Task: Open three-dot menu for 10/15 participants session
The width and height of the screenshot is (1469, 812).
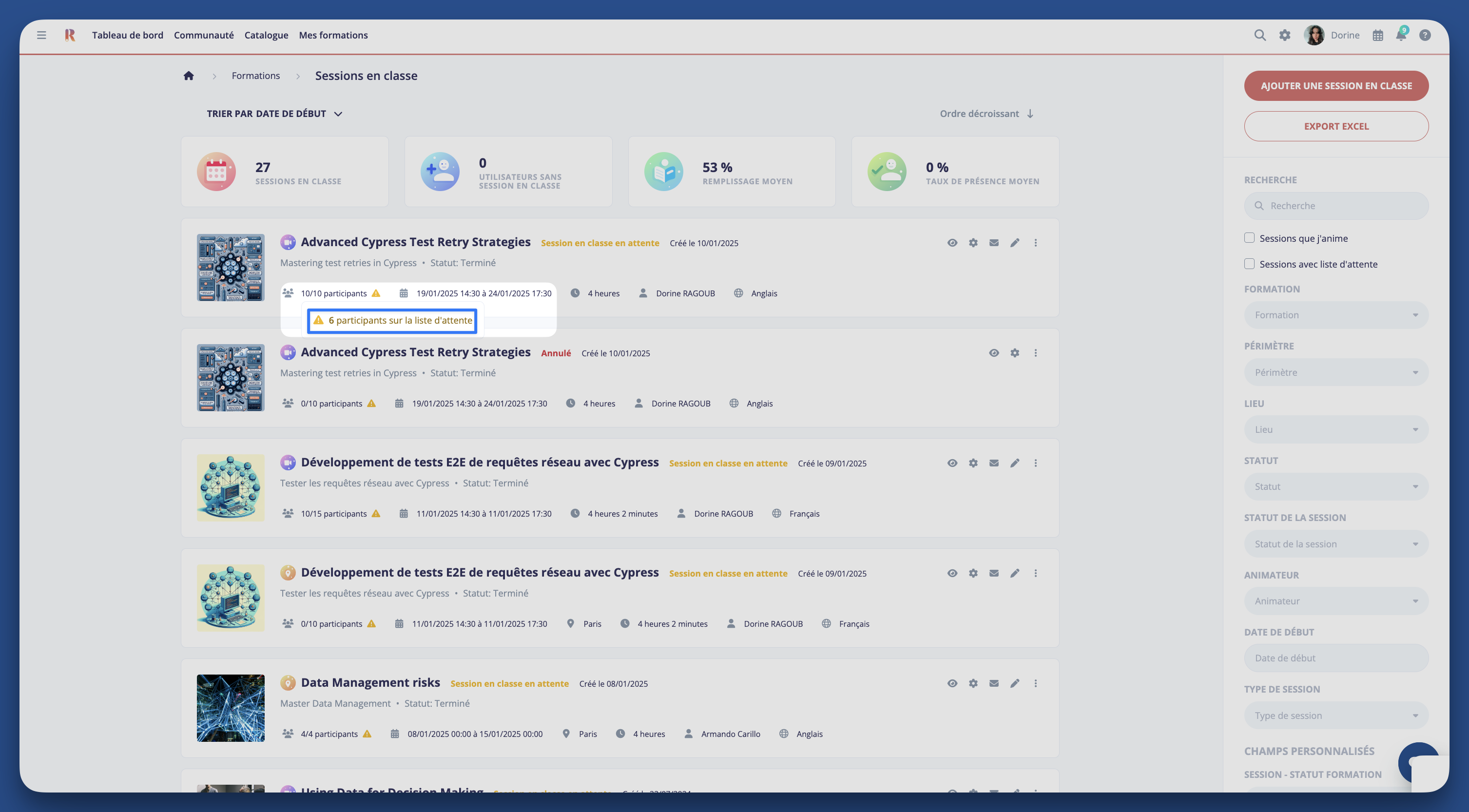Action: click(x=1036, y=463)
